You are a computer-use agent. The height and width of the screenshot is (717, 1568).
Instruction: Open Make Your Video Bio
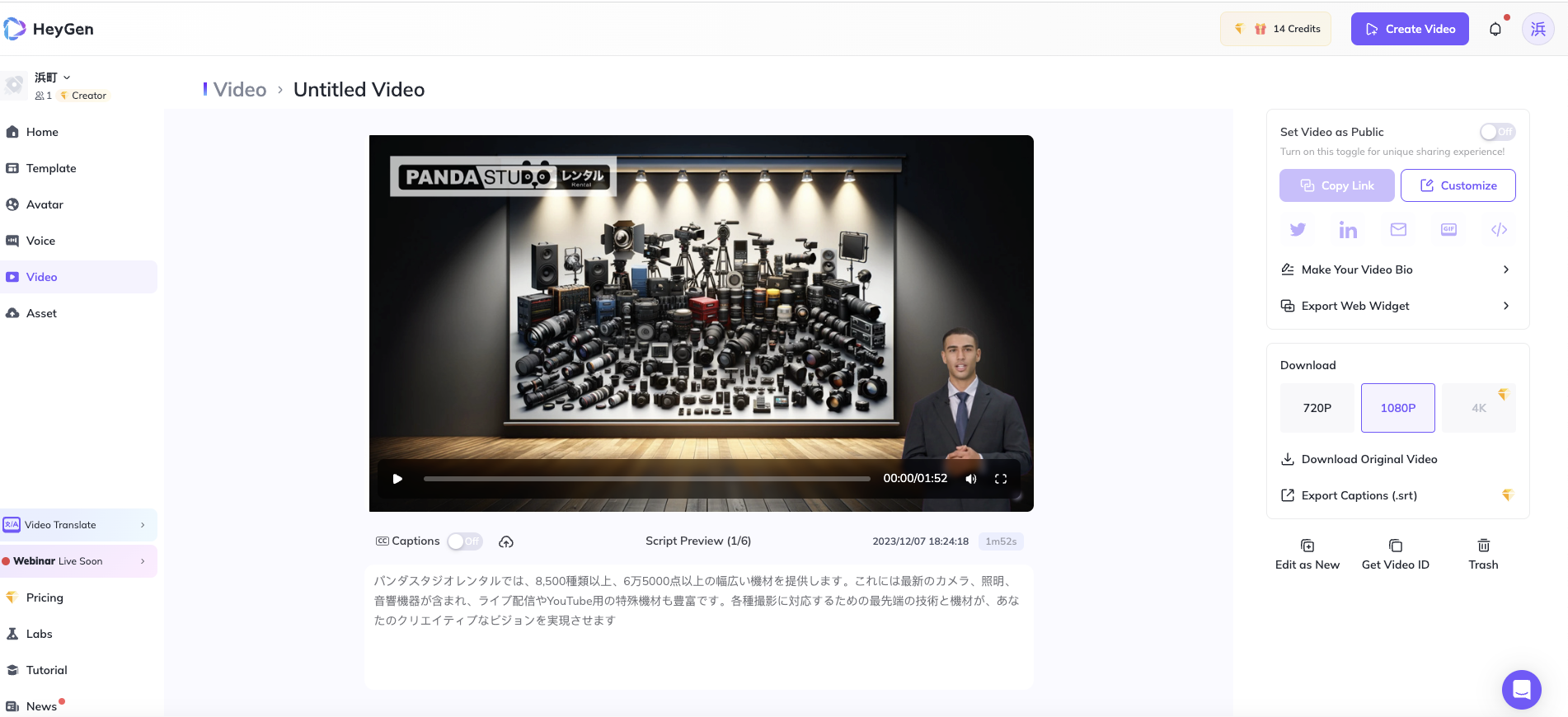pos(1397,269)
